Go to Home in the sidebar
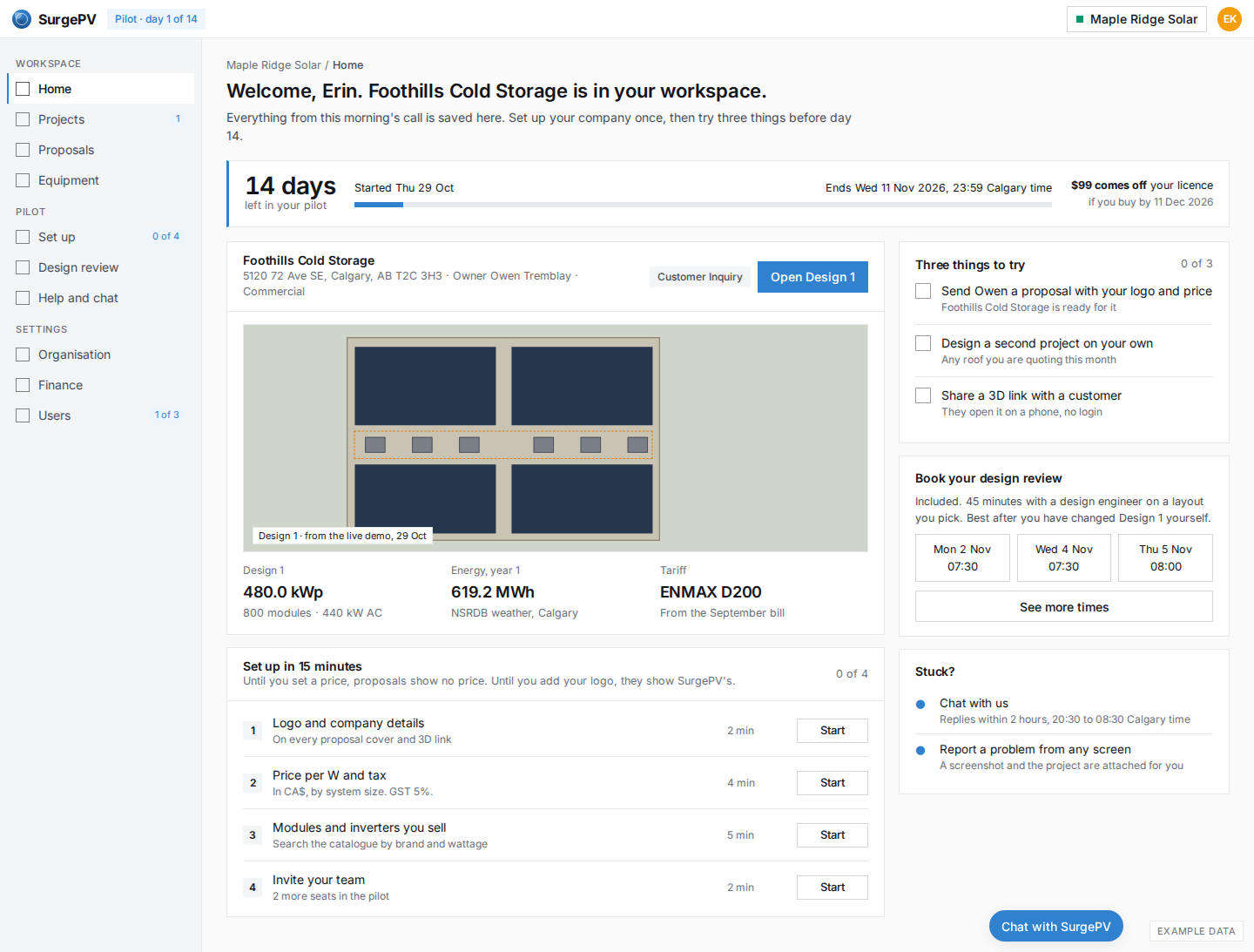1254x952 pixels. [101, 89]
